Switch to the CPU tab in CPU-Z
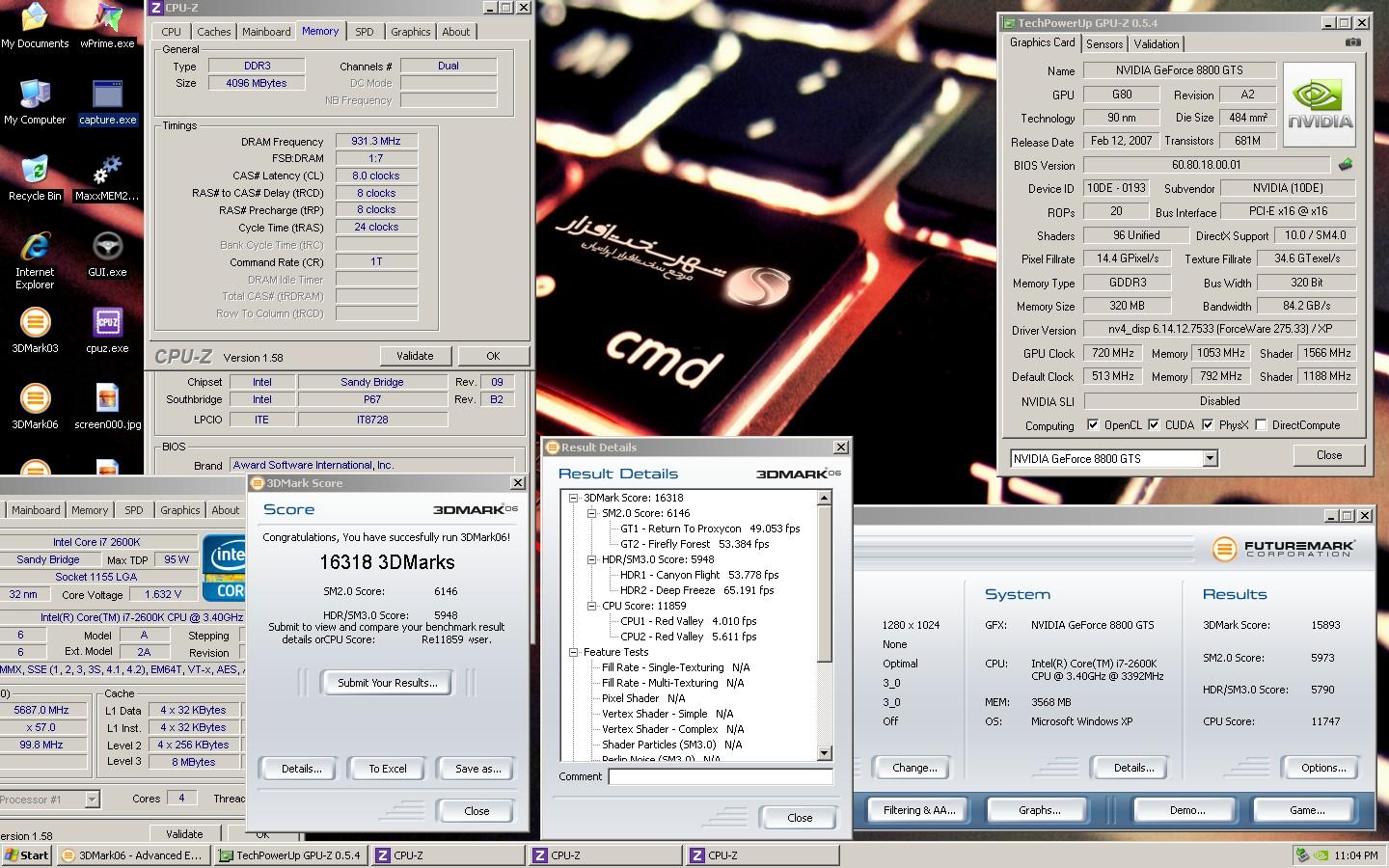 point(172,32)
